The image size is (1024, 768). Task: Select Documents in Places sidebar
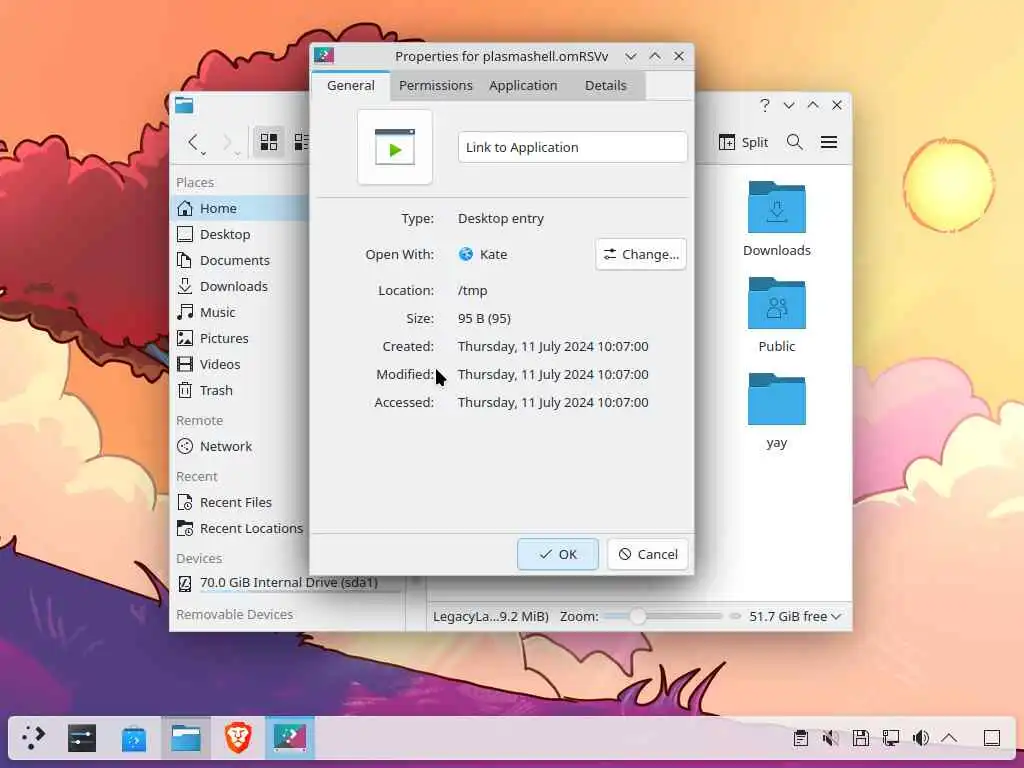tap(239, 260)
